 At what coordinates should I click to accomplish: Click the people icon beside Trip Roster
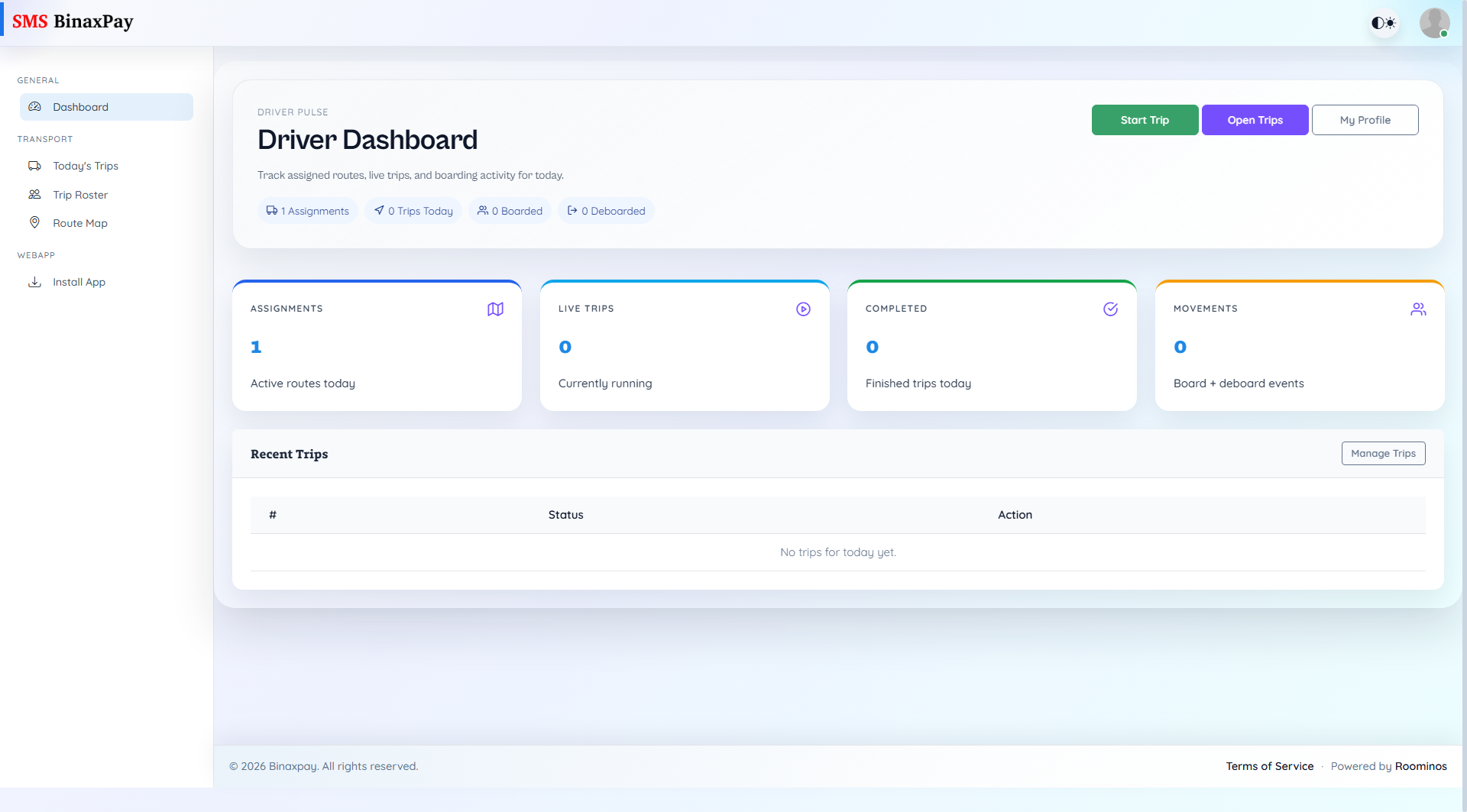tap(35, 195)
